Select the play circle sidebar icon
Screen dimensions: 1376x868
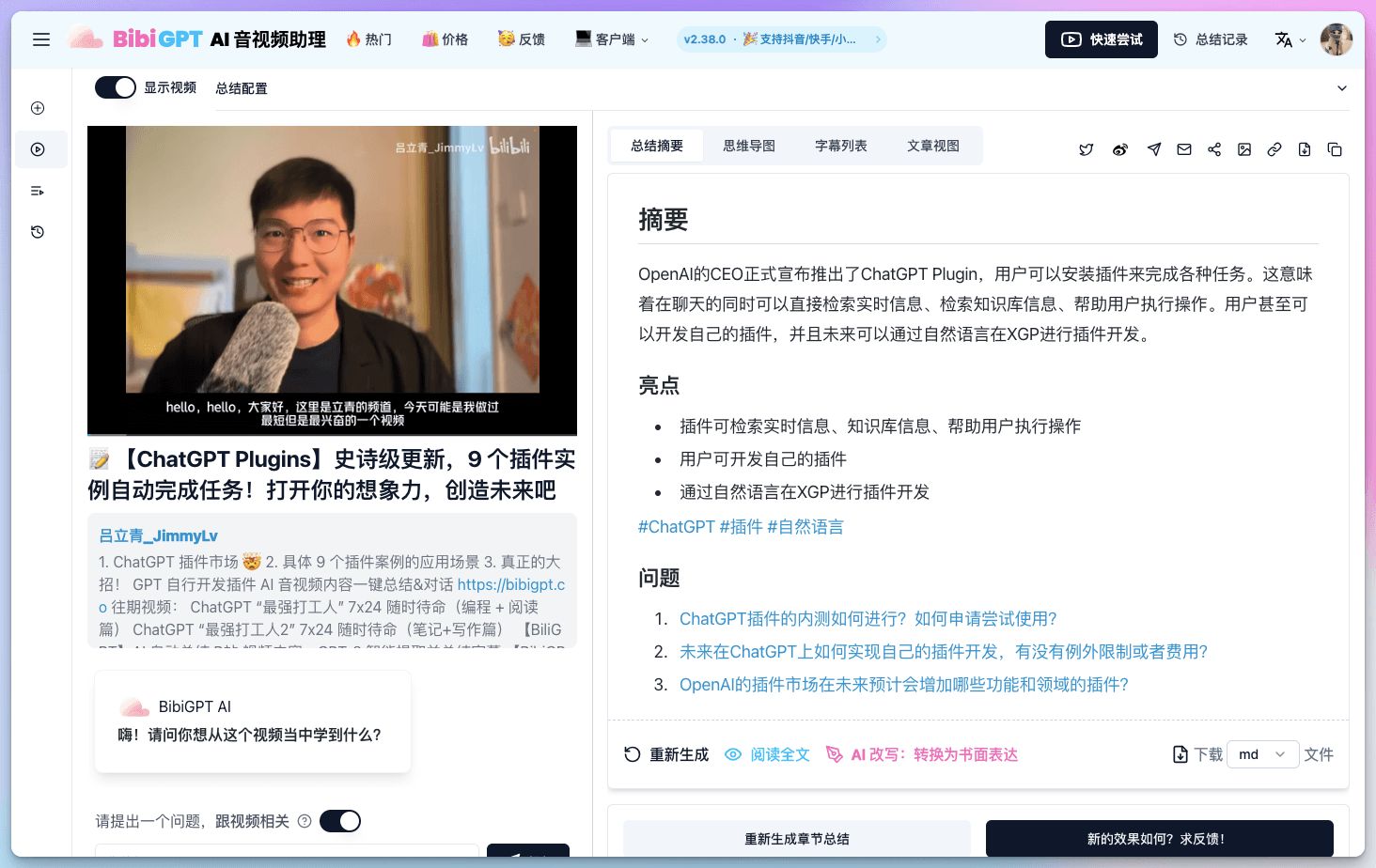pos(38,149)
